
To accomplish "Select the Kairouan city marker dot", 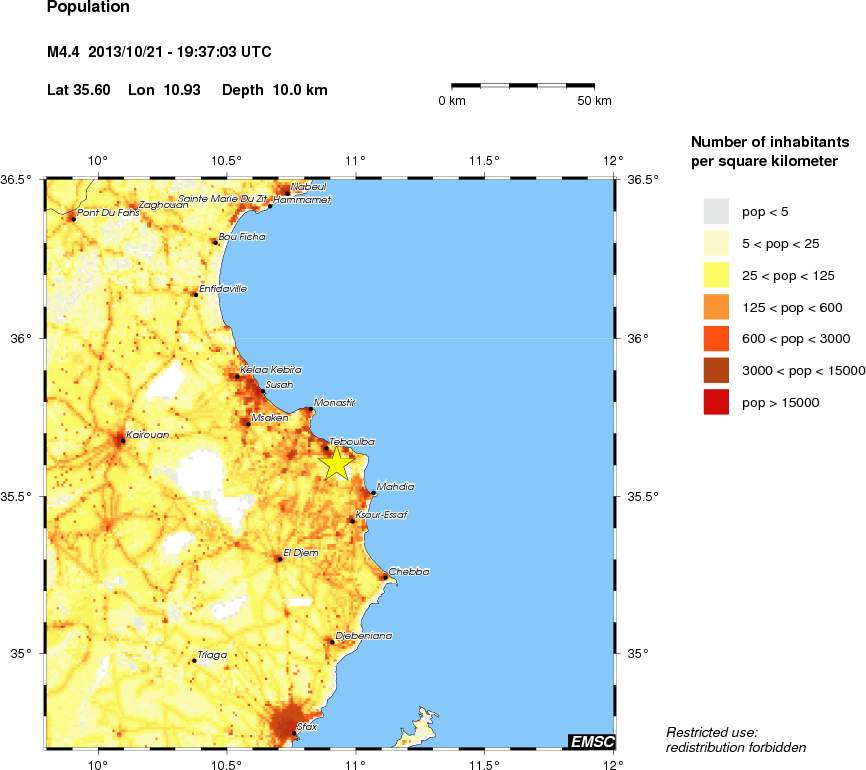I will 122,440.
